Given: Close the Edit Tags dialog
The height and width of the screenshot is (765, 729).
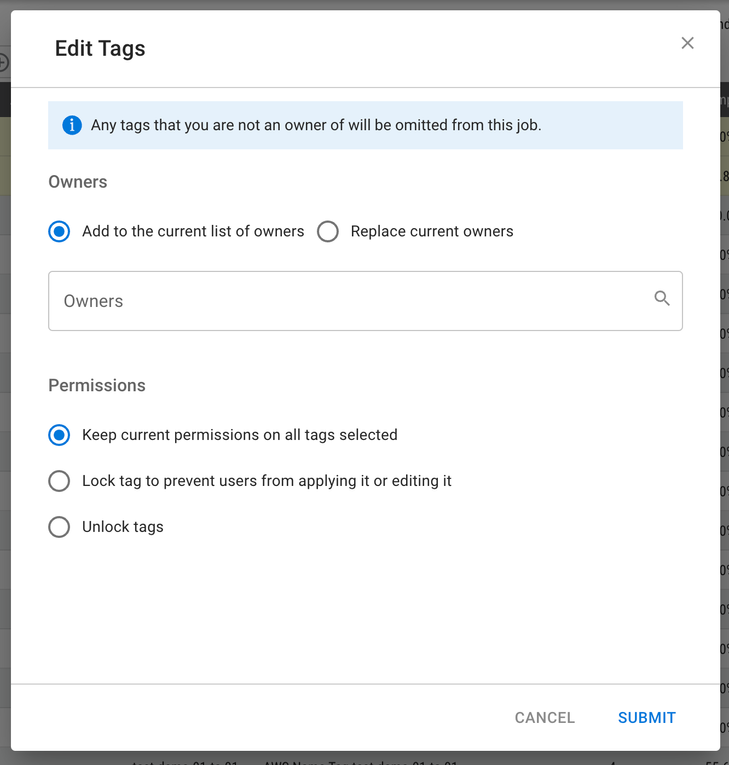Looking at the screenshot, I should (x=687, y=43).
